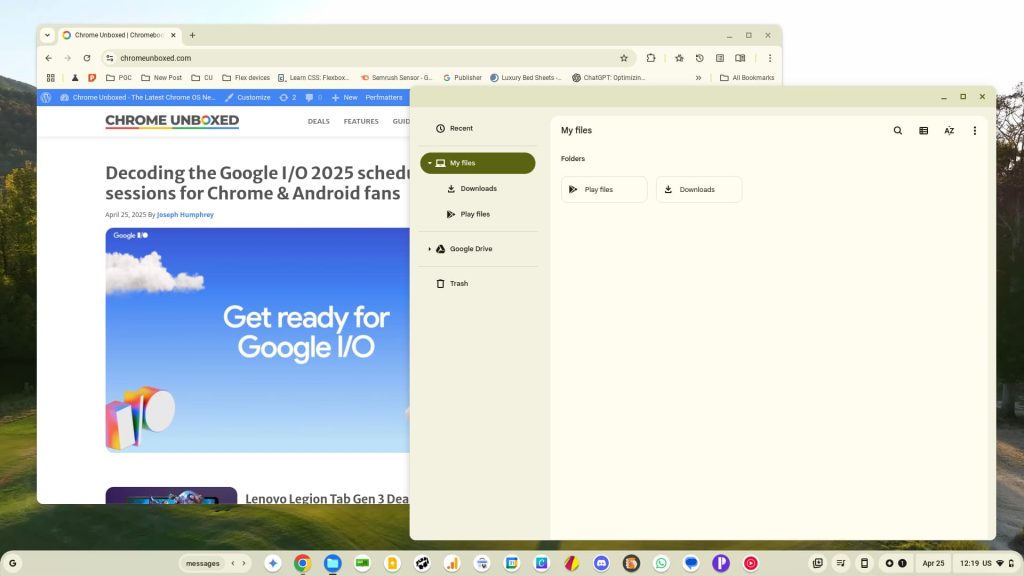Open the apps grid in bookmarks bar

coord(50,78)
